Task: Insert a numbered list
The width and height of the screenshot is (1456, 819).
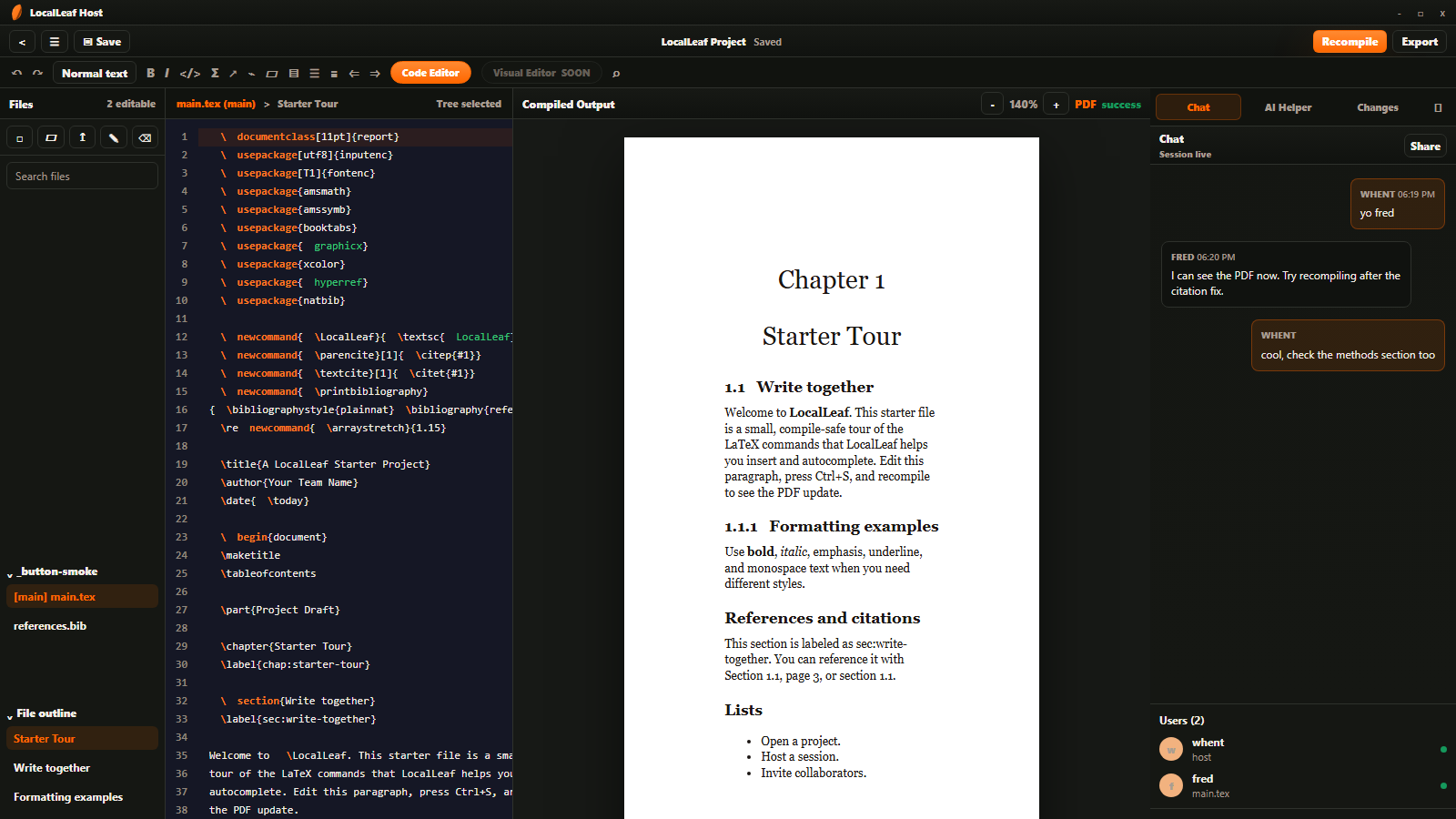Action: (x=334, y=74)
